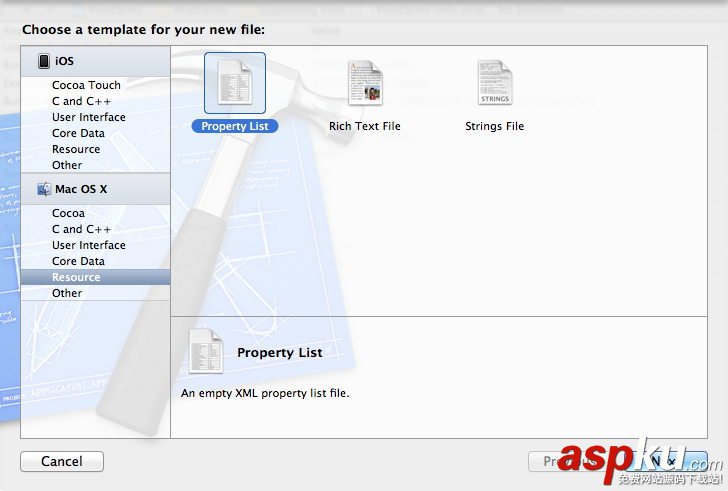Click the Strings File label
This screenshot has height=491, width=728.
coord(494,126)
